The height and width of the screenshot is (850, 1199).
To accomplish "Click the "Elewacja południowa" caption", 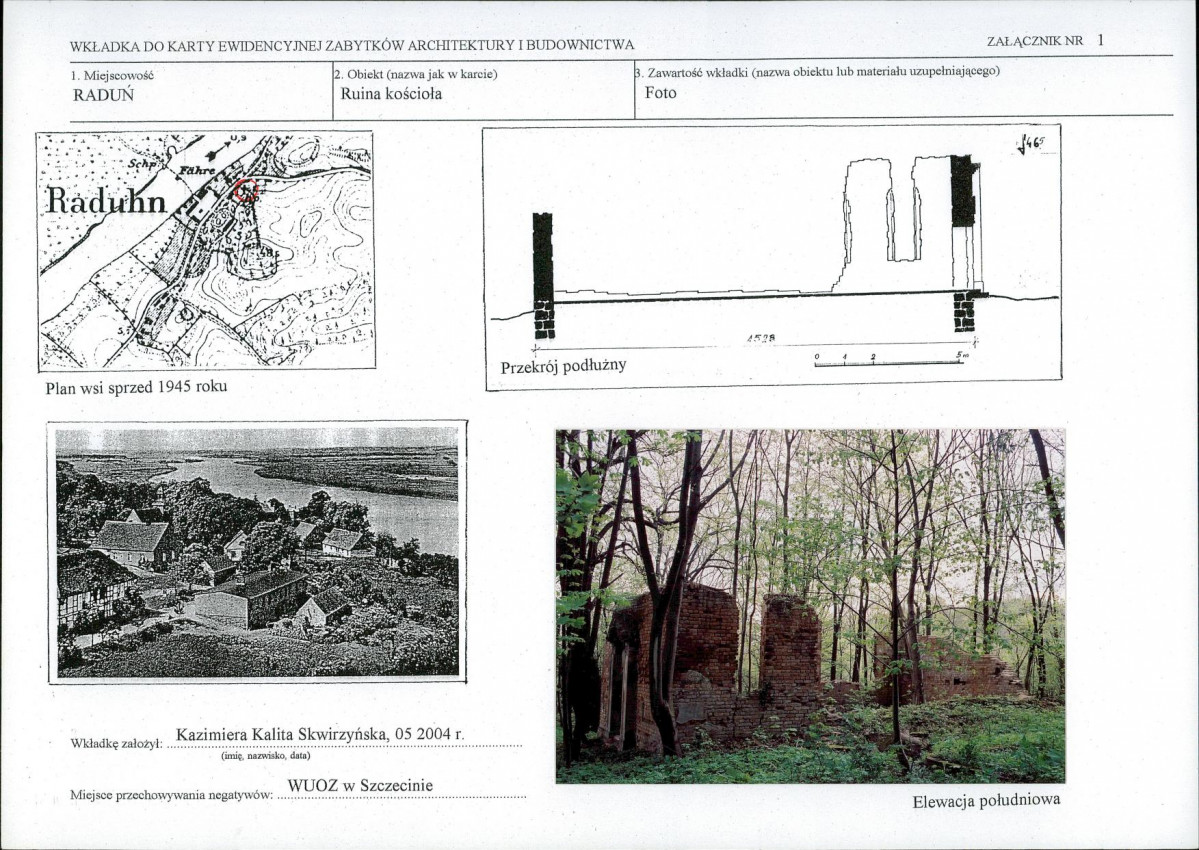I will point(986,800).
